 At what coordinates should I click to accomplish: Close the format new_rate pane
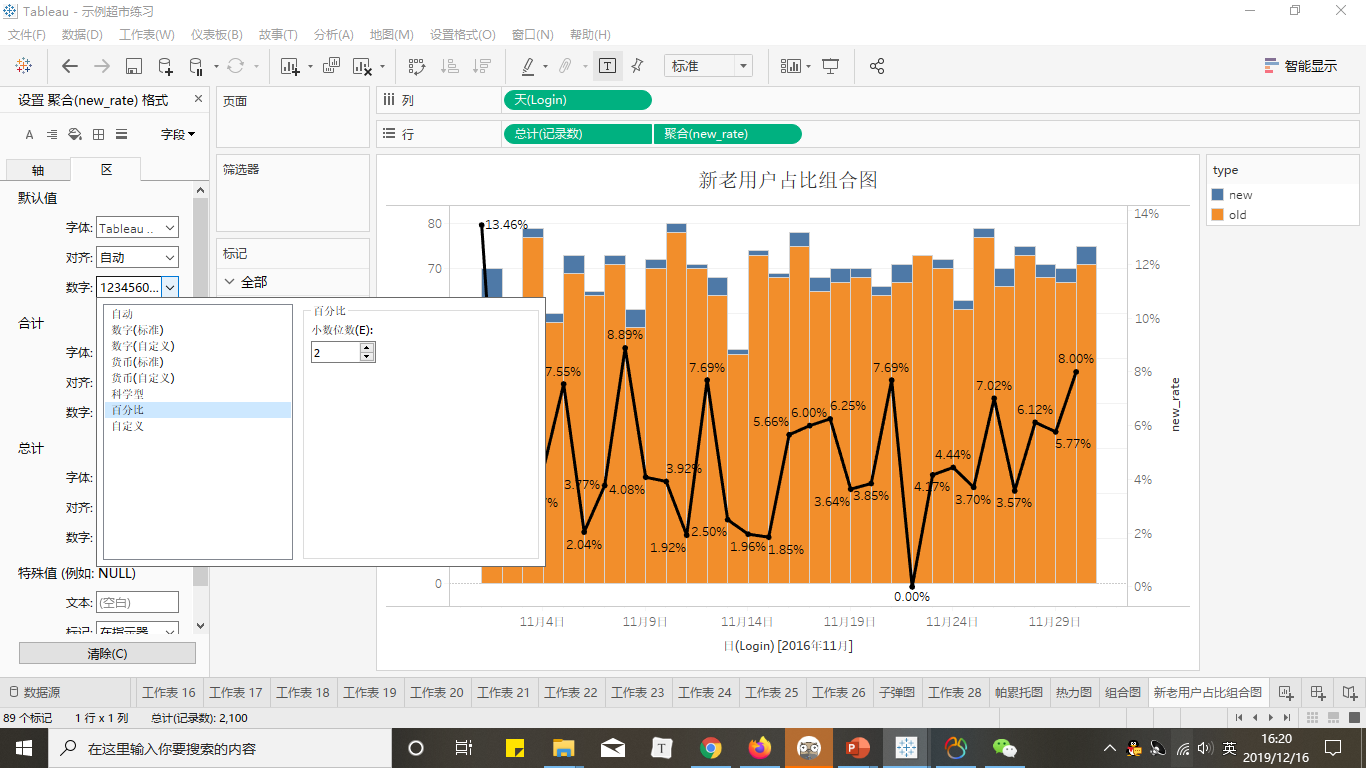click(198, 99)
